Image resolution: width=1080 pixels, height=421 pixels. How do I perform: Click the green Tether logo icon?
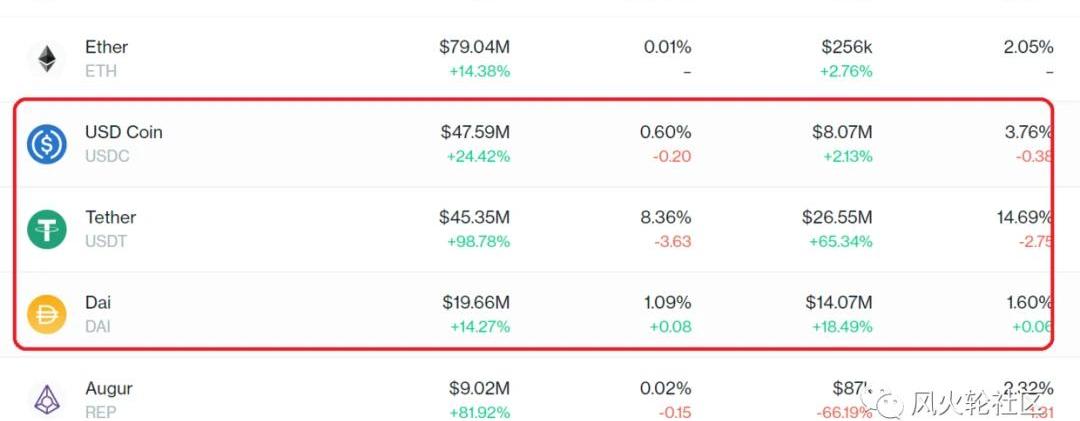coord(47,229)
